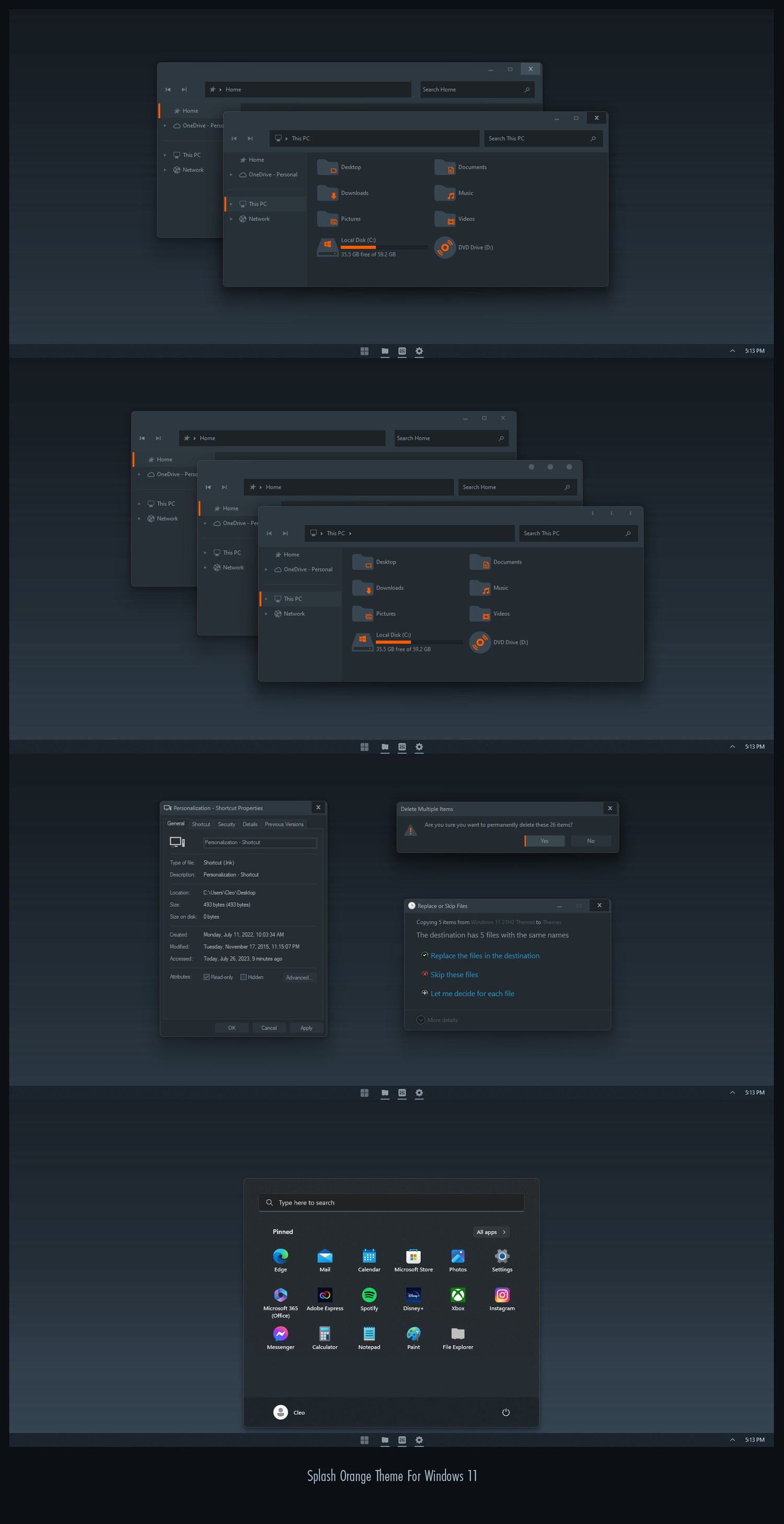Click Apply in the Properties dialog
This screenshot has width=784, height=1524.
click(x=306, y=1028)
